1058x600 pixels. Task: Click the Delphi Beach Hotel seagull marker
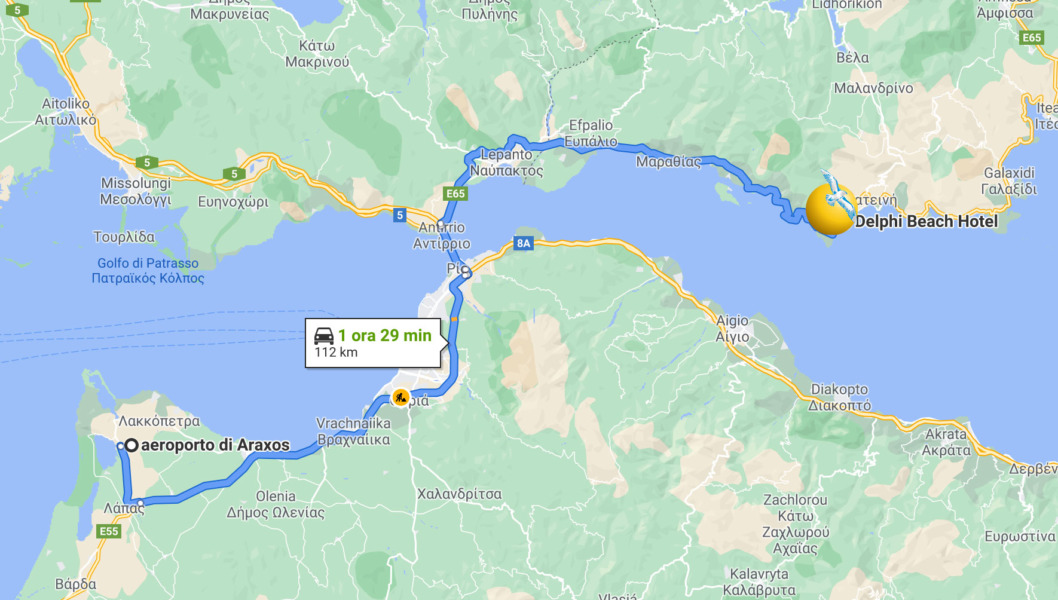pos(831,207)
